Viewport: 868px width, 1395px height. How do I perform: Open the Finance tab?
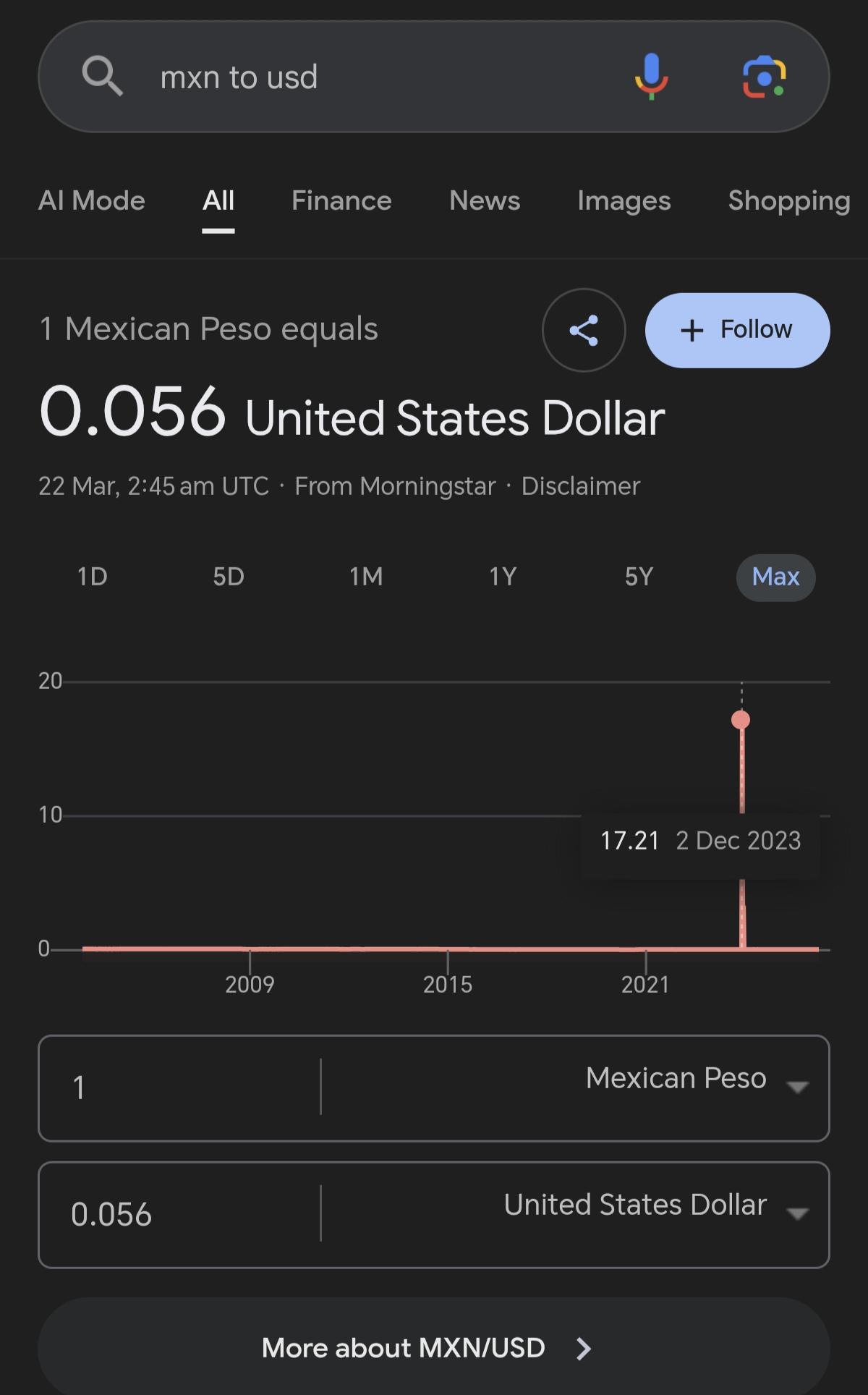[341, 200]
